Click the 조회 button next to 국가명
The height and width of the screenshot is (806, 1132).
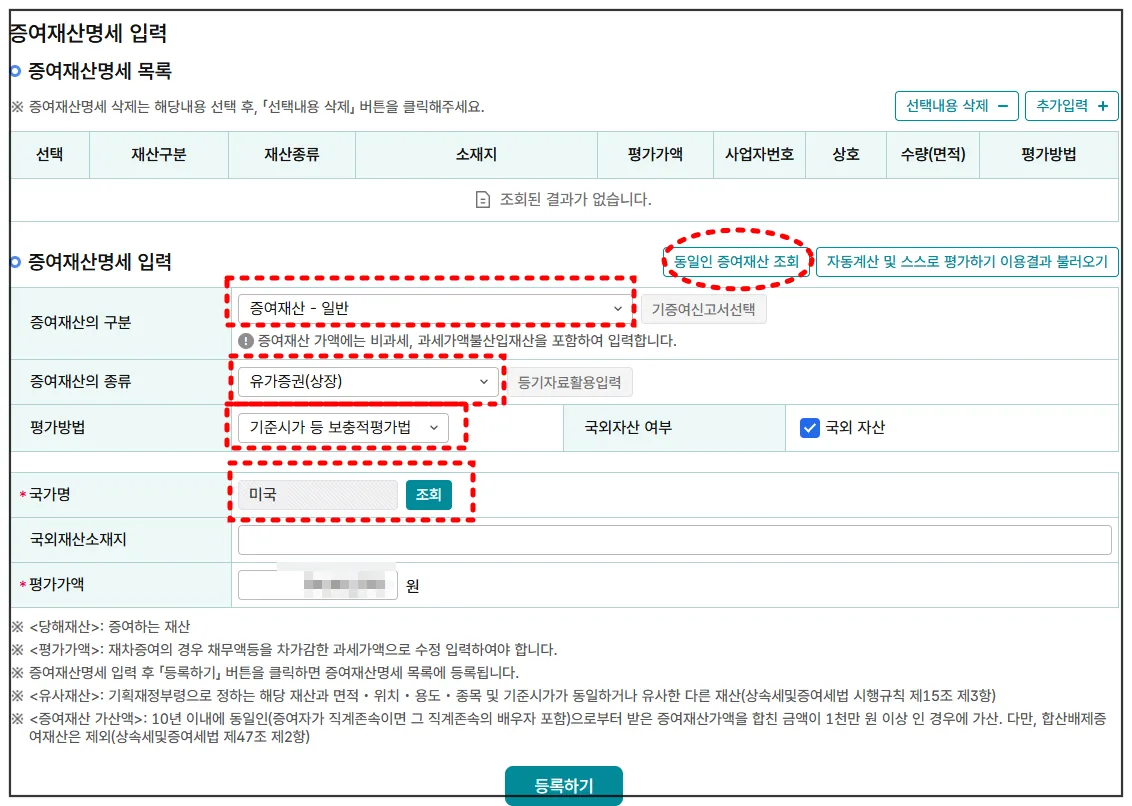pos(430,494)
